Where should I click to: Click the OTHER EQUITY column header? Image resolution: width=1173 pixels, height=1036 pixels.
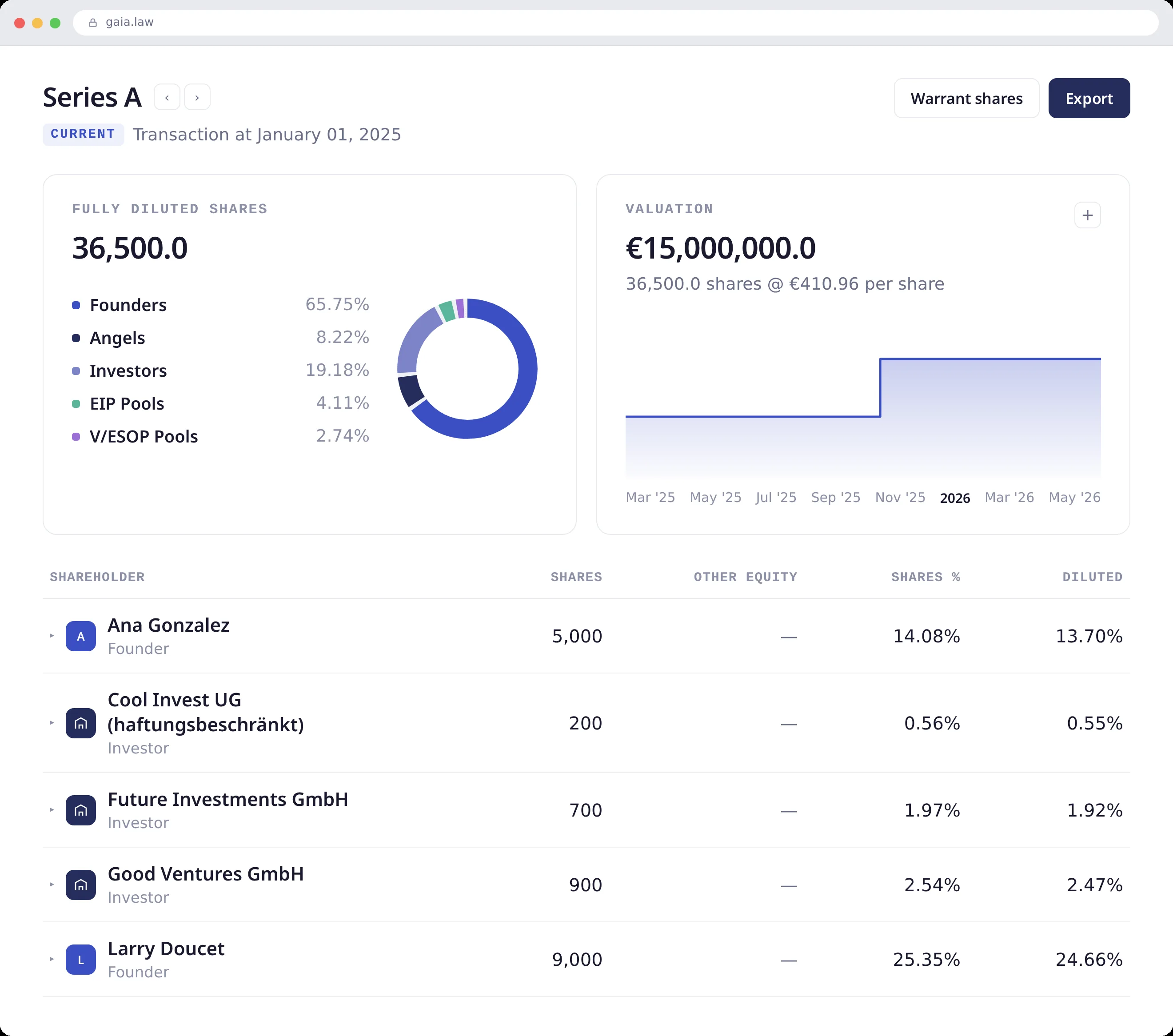[746, 577]
